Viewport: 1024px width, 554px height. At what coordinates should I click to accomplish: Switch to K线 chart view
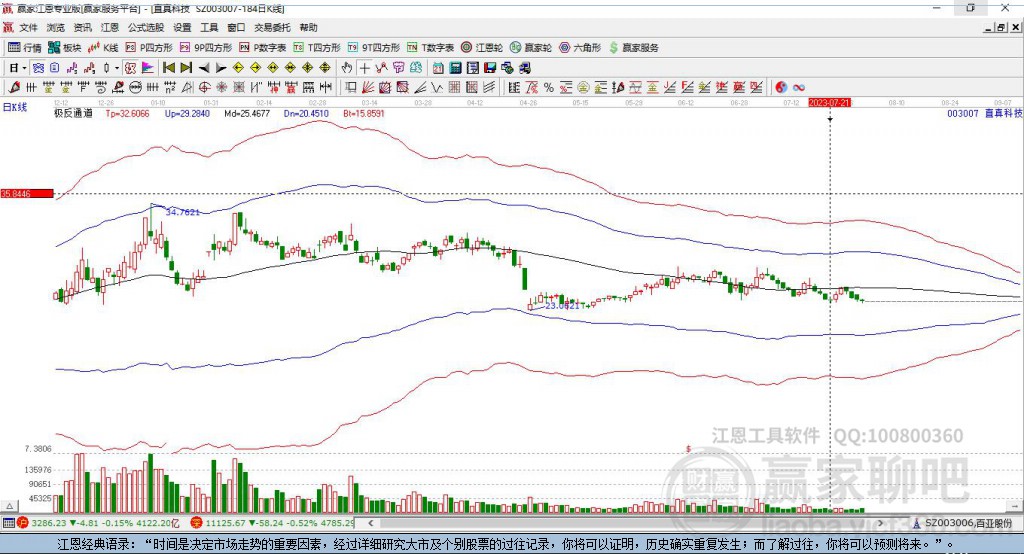[x=103, y=48]
